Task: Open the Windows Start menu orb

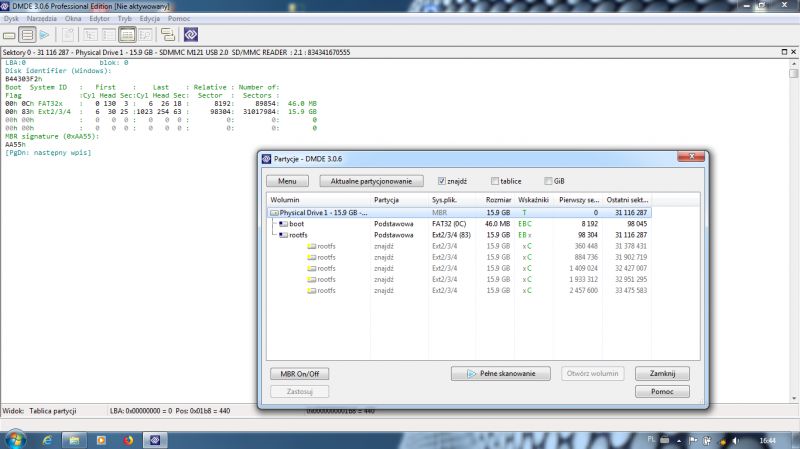Action: point(15,439)
